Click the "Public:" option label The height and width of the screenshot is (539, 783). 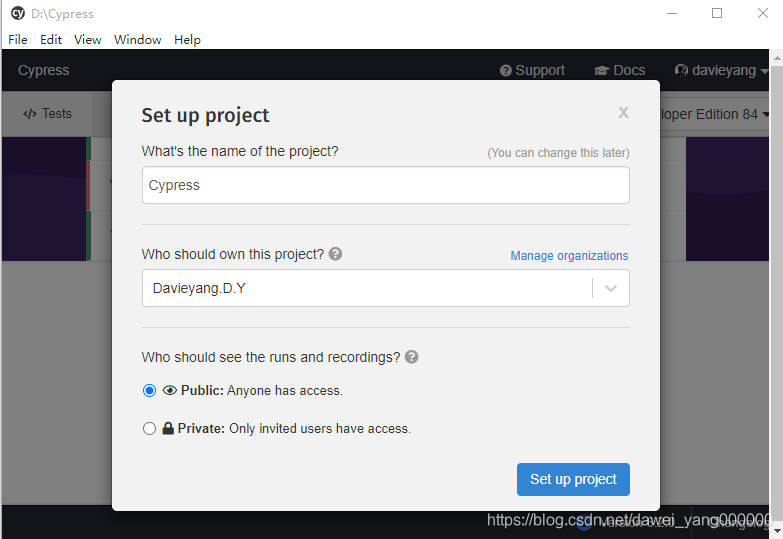coord(202,390)
